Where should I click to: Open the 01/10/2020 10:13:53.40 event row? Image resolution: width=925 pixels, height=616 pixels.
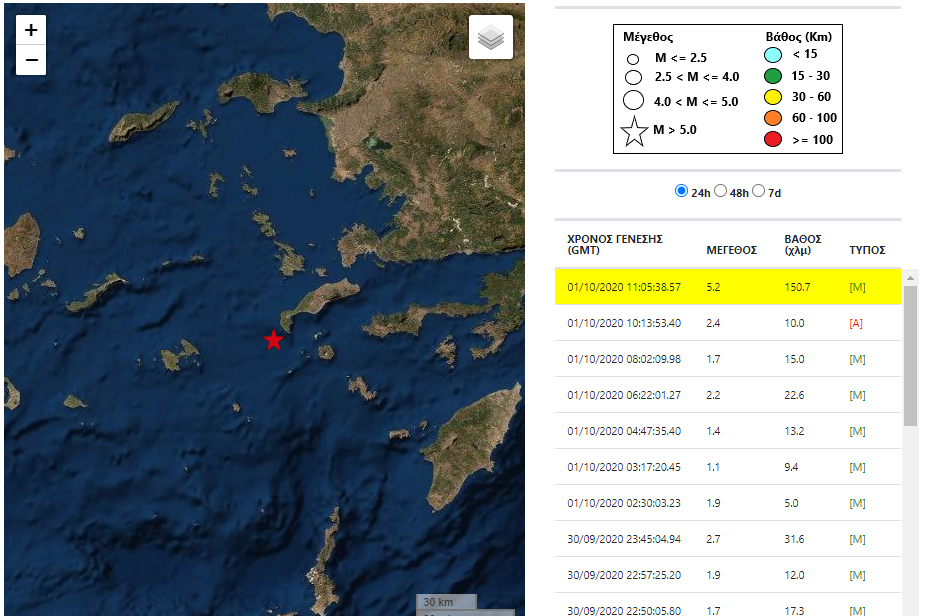coord(624,323)
